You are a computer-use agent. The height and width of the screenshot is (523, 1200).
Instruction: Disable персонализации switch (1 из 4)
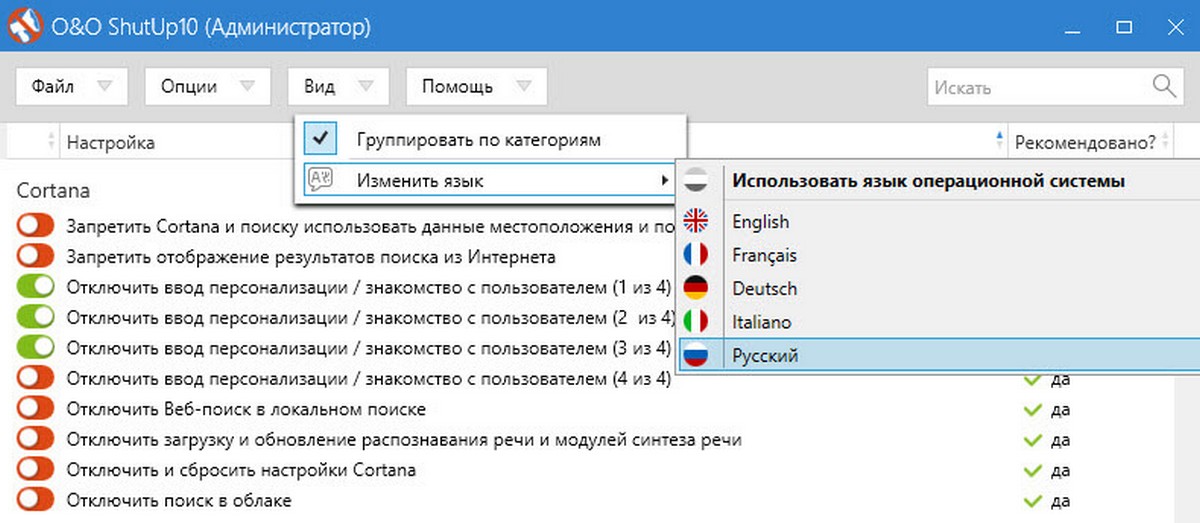(x=35, y=288)
